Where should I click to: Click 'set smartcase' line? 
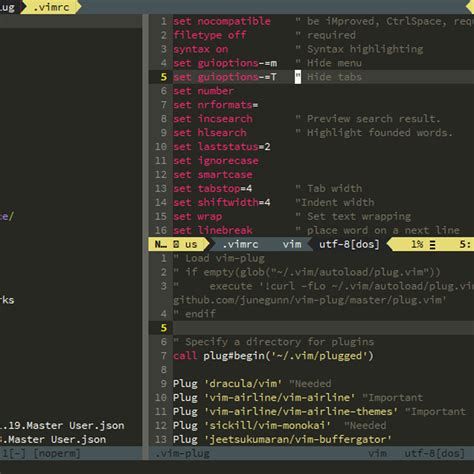213,175
